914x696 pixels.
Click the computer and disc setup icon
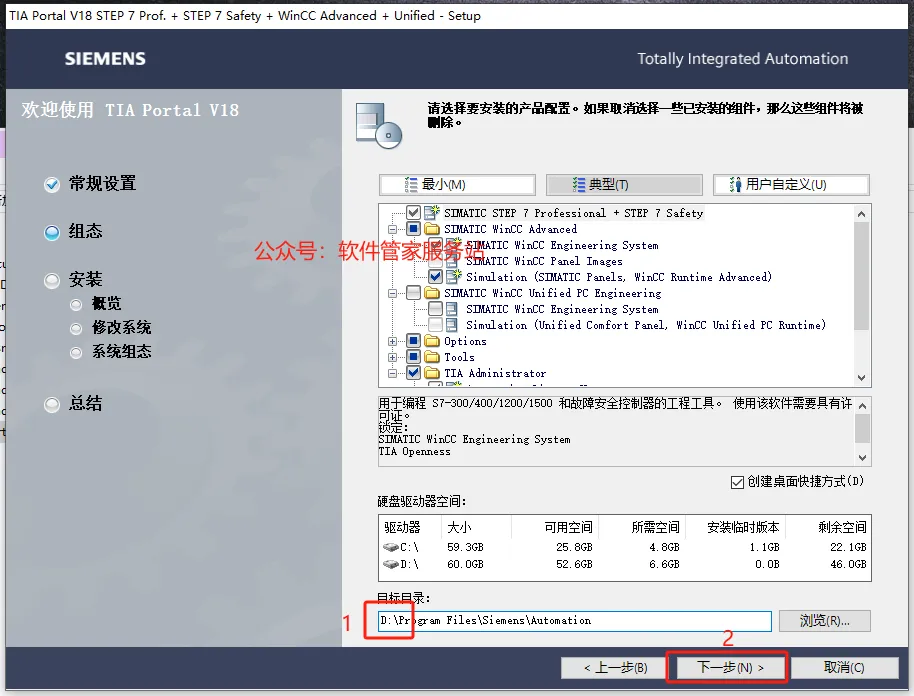[379, 125]
